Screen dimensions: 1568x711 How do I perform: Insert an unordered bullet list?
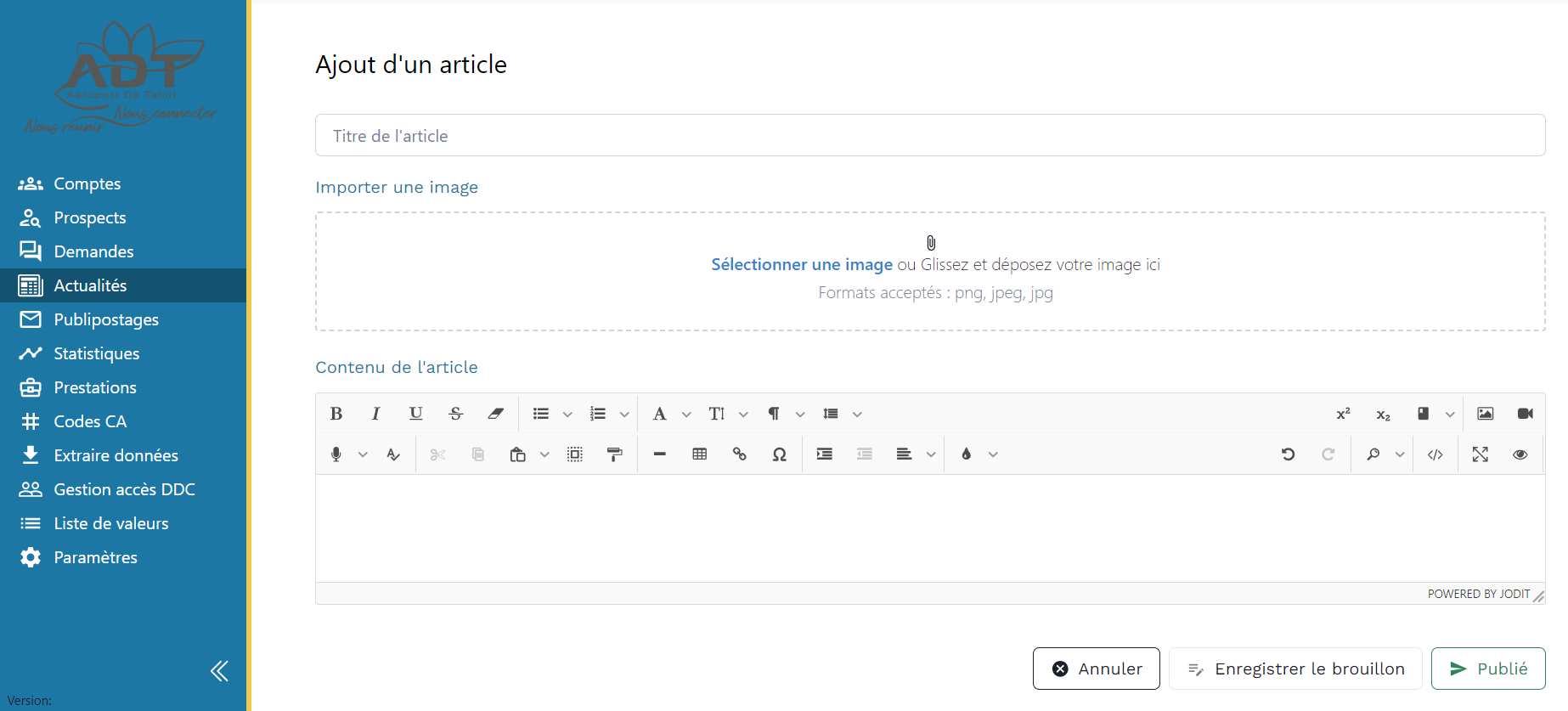point(541,414)
